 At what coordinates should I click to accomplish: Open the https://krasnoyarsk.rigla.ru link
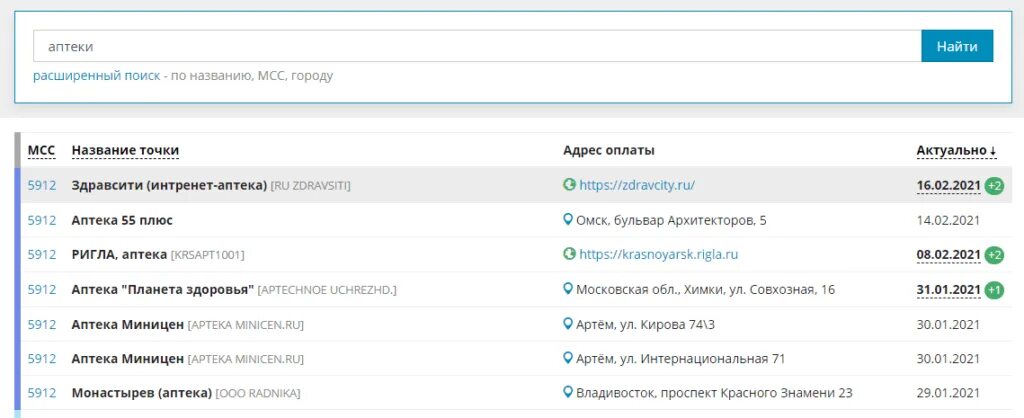(x=658, y=255)
